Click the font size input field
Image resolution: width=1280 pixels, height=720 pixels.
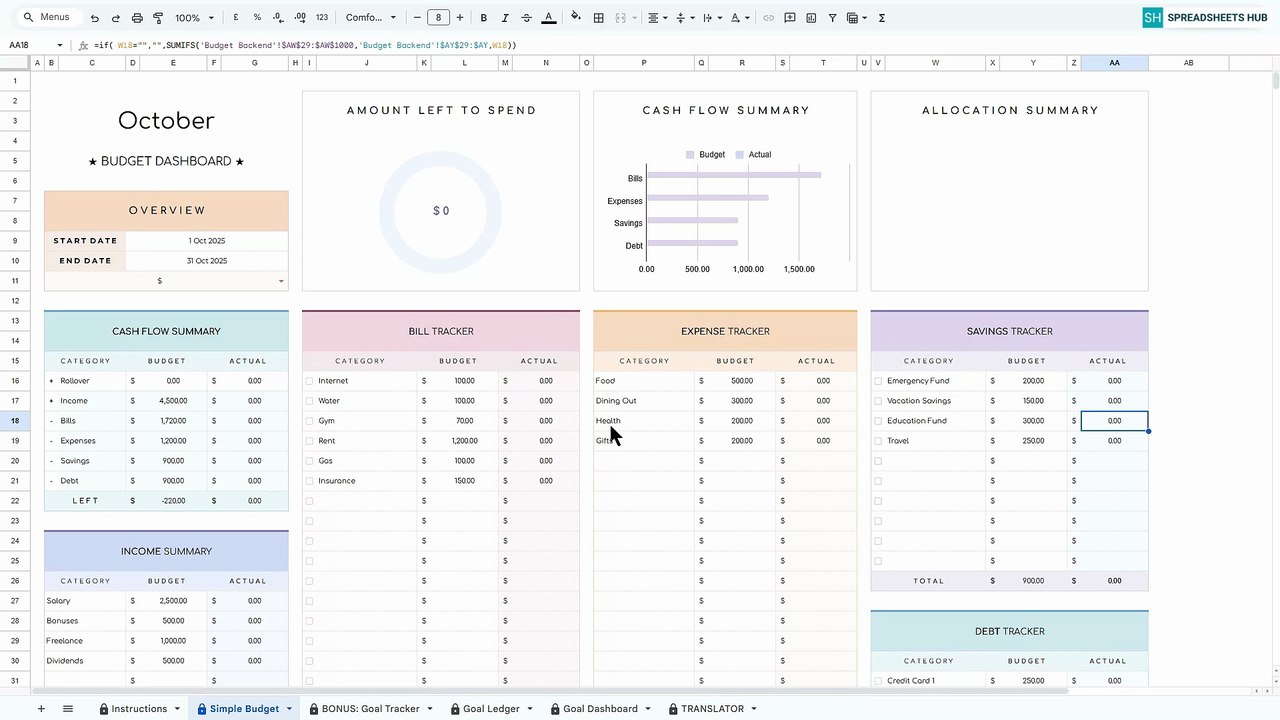tap(438, 18)
